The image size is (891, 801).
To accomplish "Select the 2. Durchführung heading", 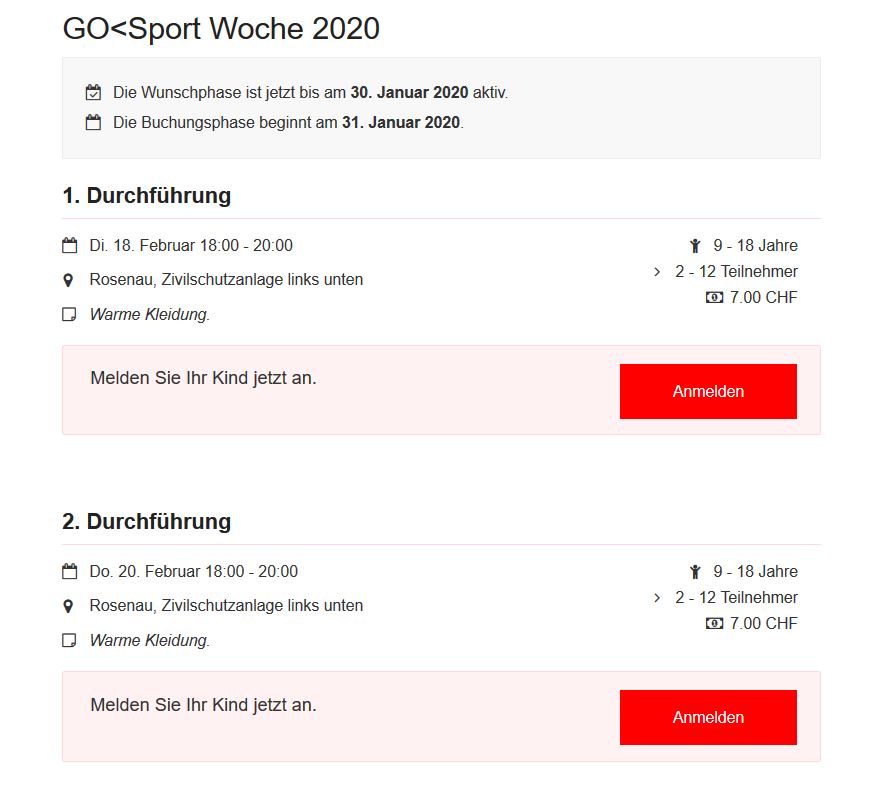I will (147, 522).
